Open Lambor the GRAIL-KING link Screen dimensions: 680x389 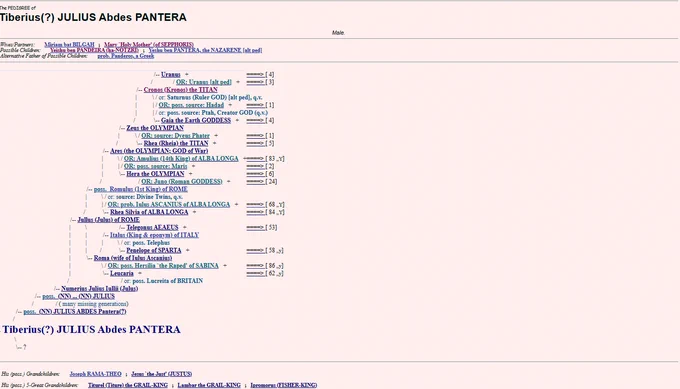pos(209,385)
